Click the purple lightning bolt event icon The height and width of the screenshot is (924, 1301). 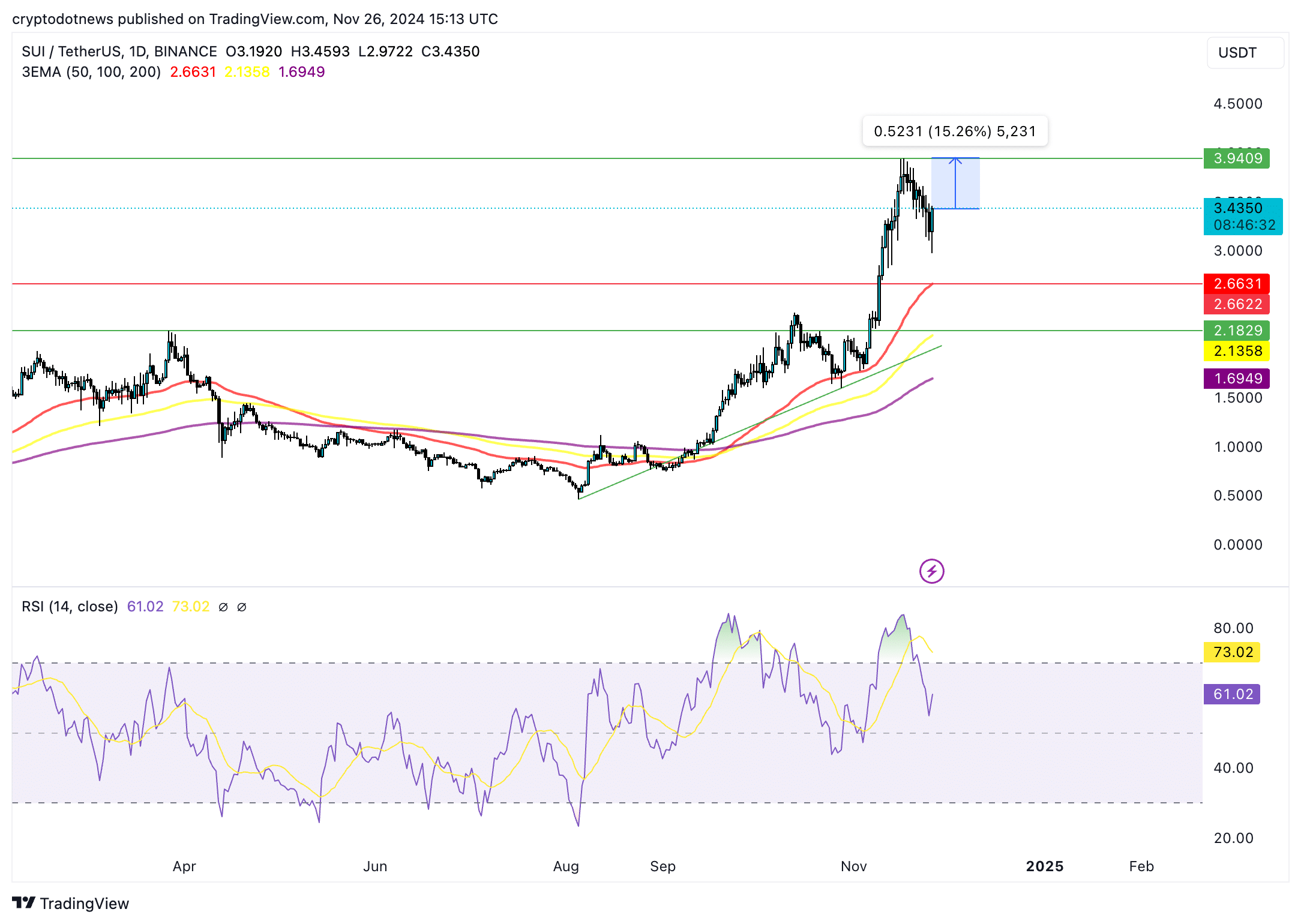[x=931, y=571]
